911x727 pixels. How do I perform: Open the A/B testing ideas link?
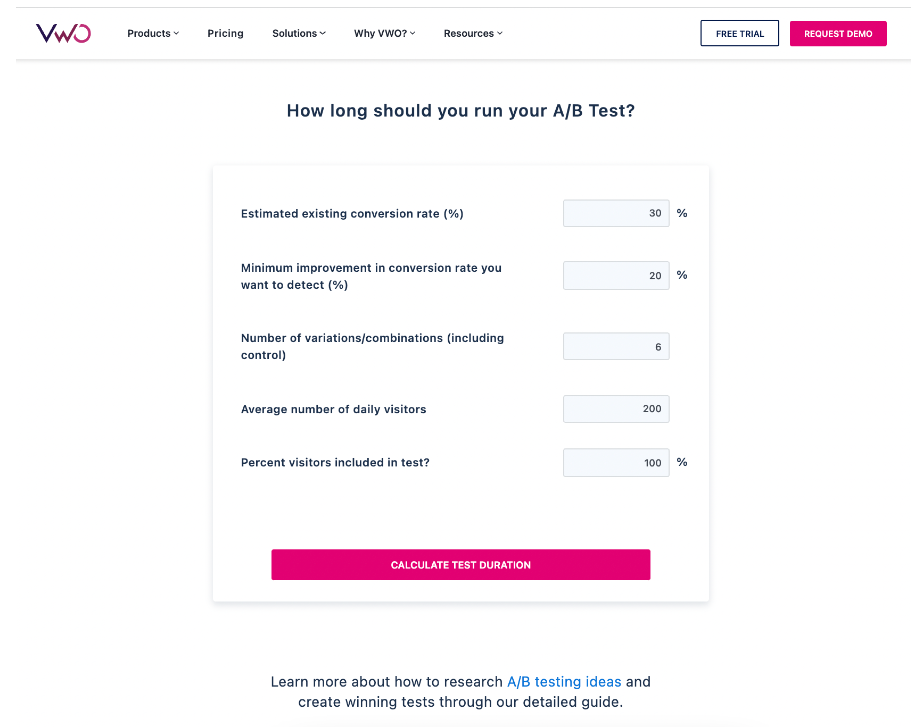564,682
